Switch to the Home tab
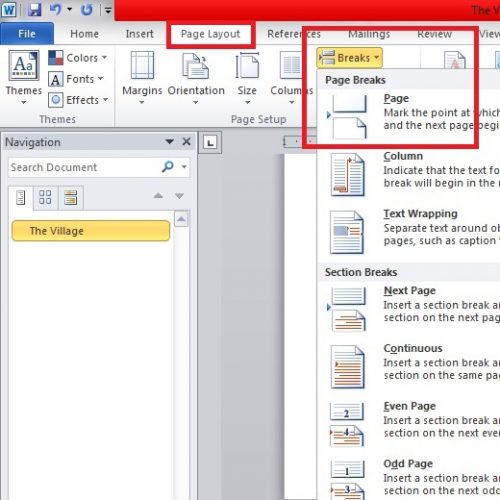Viewport: 500px width, 500px height. [x=84, y=34]
